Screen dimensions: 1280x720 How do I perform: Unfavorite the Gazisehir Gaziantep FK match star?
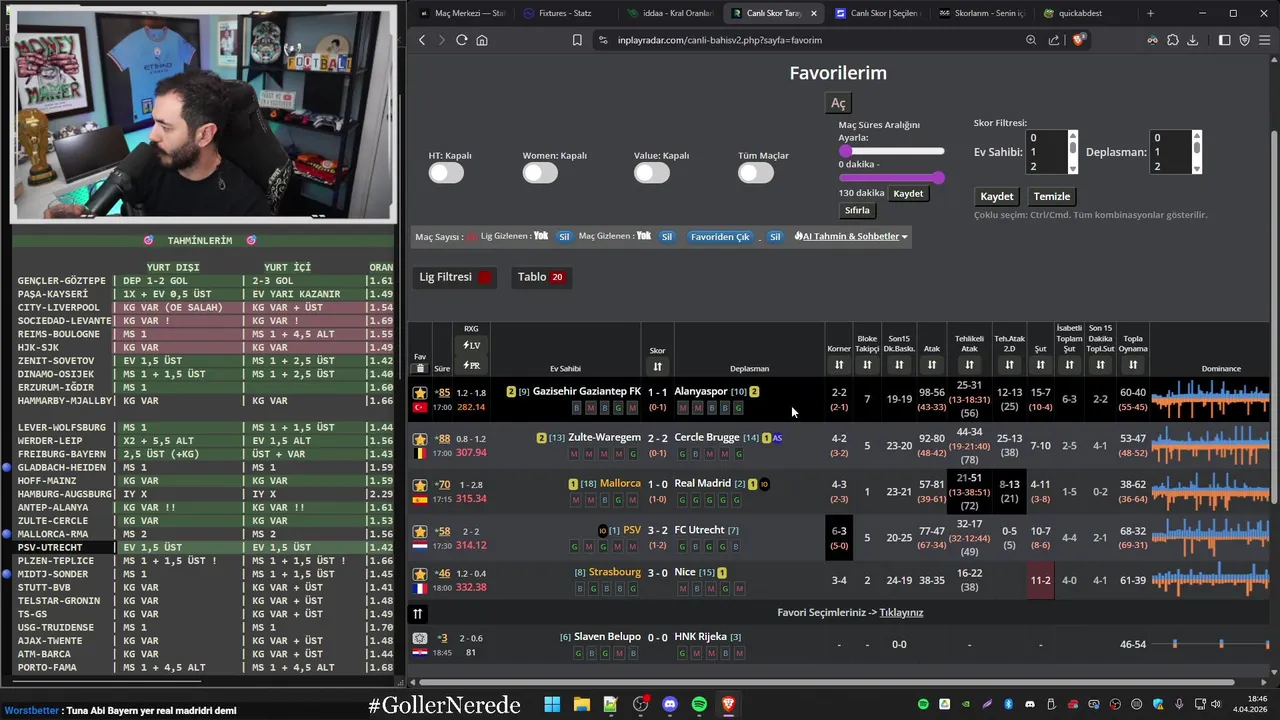click(x=420, y=393)
